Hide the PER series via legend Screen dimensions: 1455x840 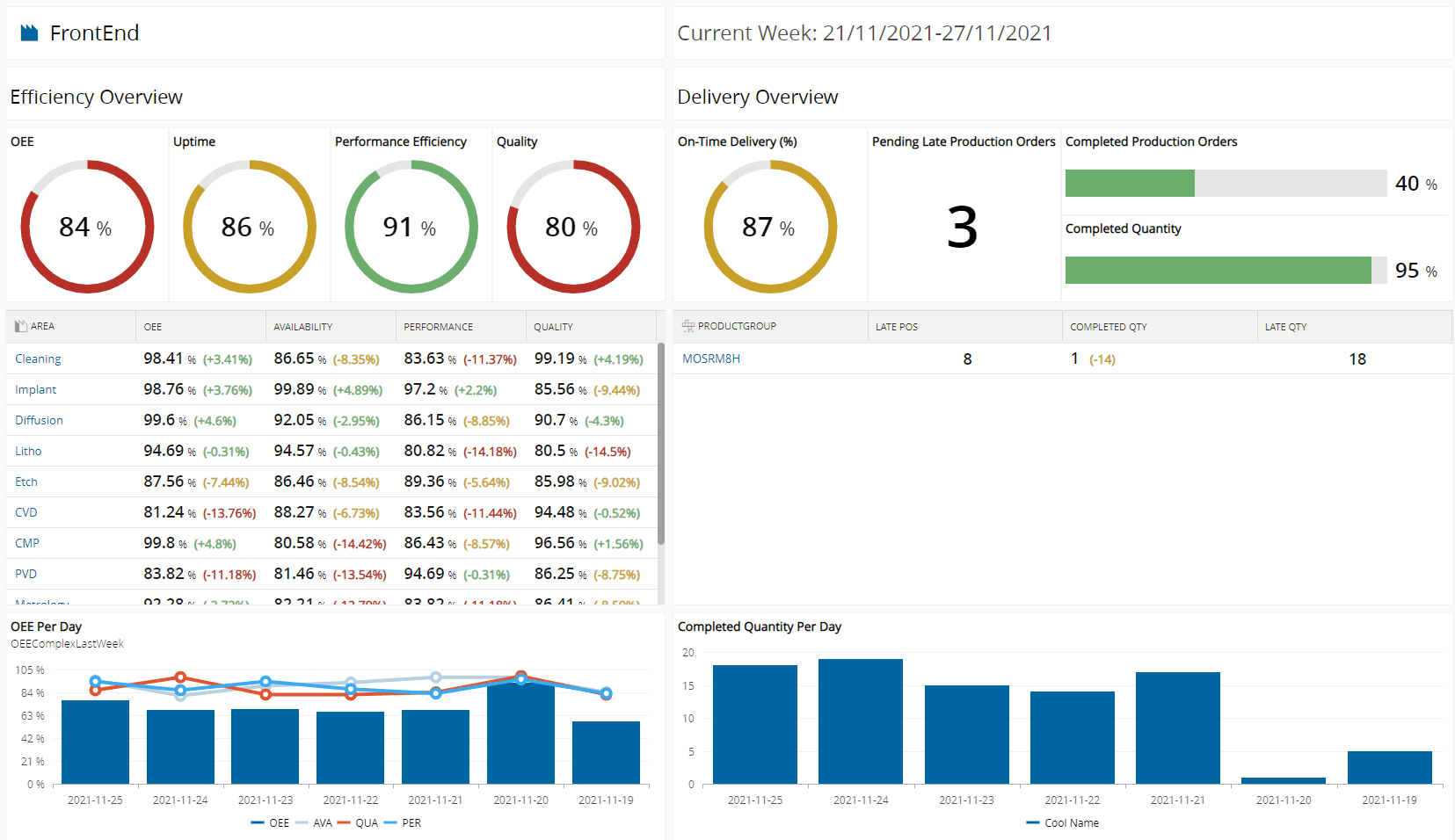click(x=403, y=823)
